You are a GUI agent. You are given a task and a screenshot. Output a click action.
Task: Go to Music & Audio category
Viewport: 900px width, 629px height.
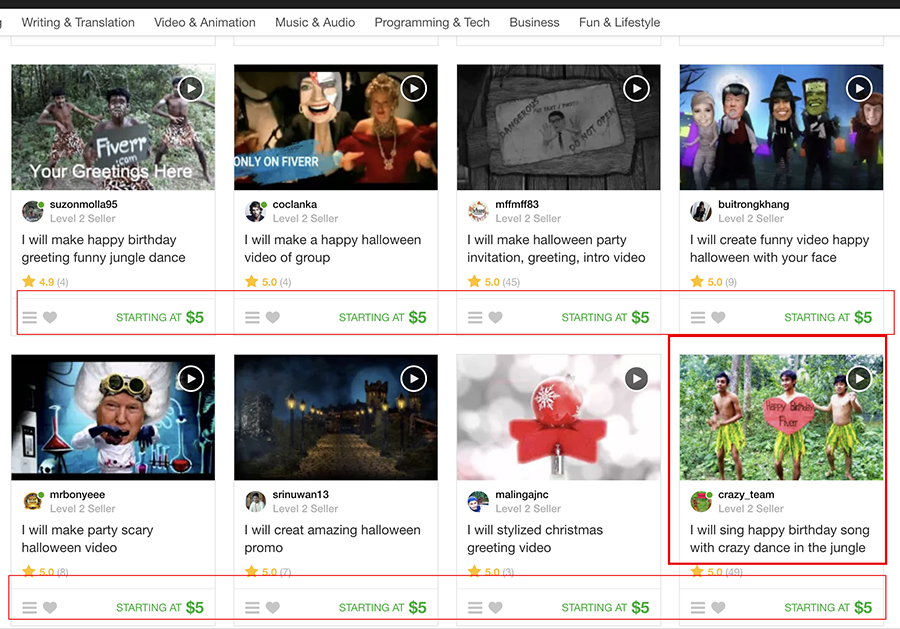(x=315, y=22)
